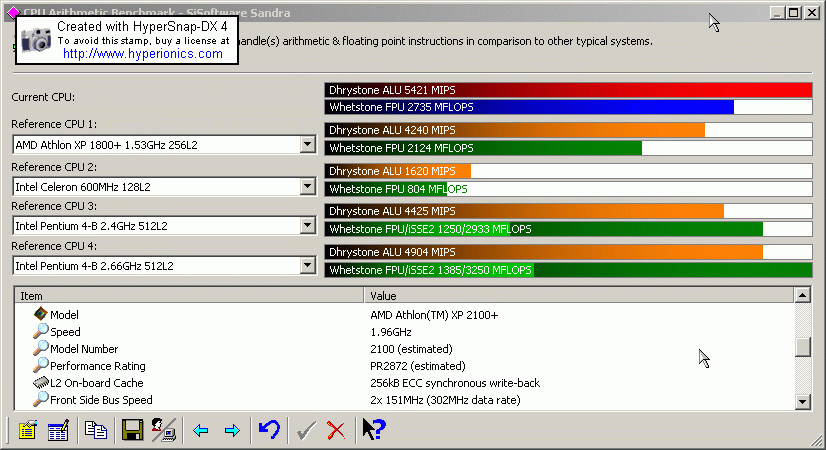Viewport: 826px width, 450px height.
Task: Click scrollbar up arrow in details list
Action: [x=802, y=295]
